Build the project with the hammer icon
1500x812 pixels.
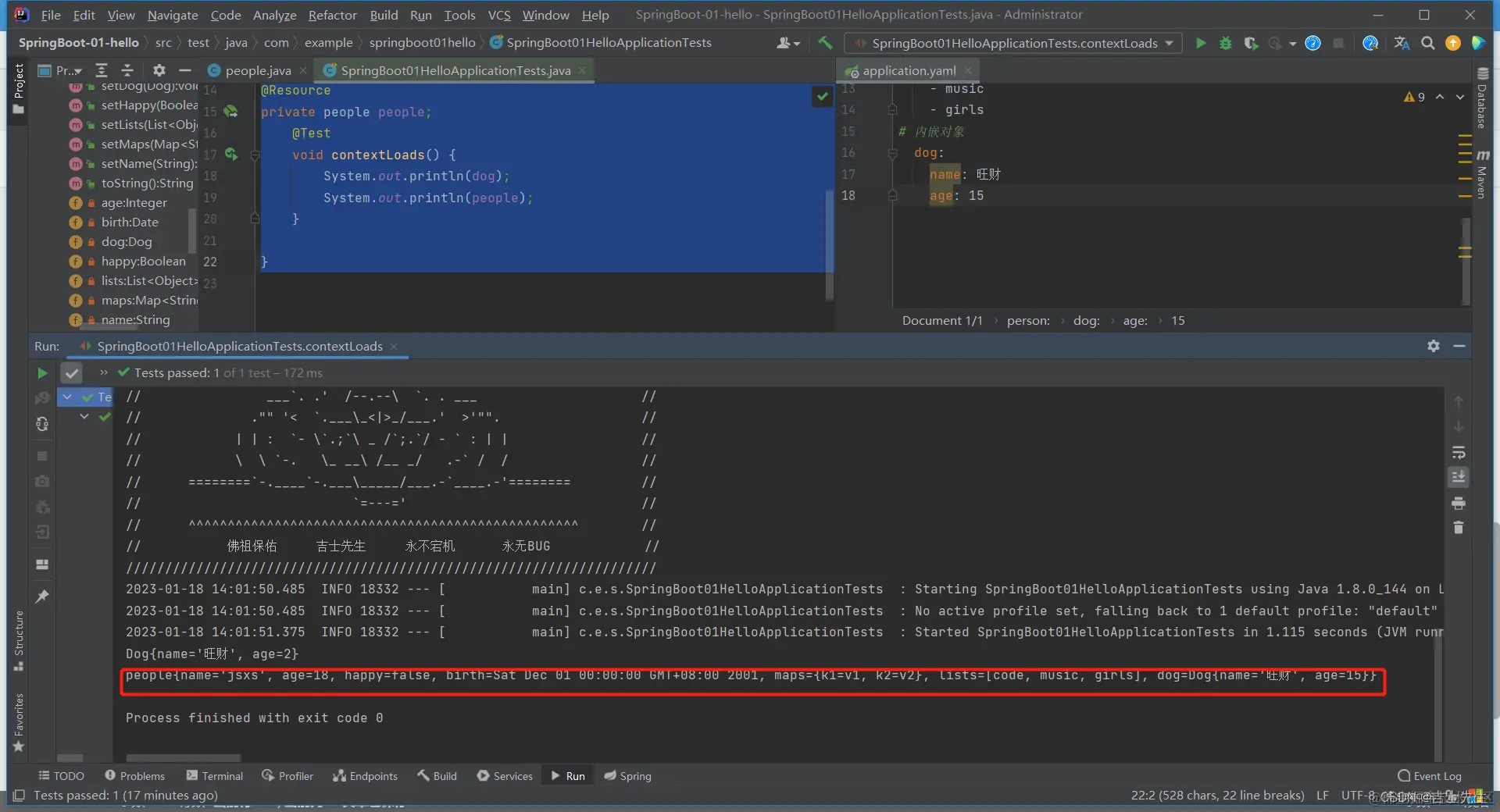(825, 43)
